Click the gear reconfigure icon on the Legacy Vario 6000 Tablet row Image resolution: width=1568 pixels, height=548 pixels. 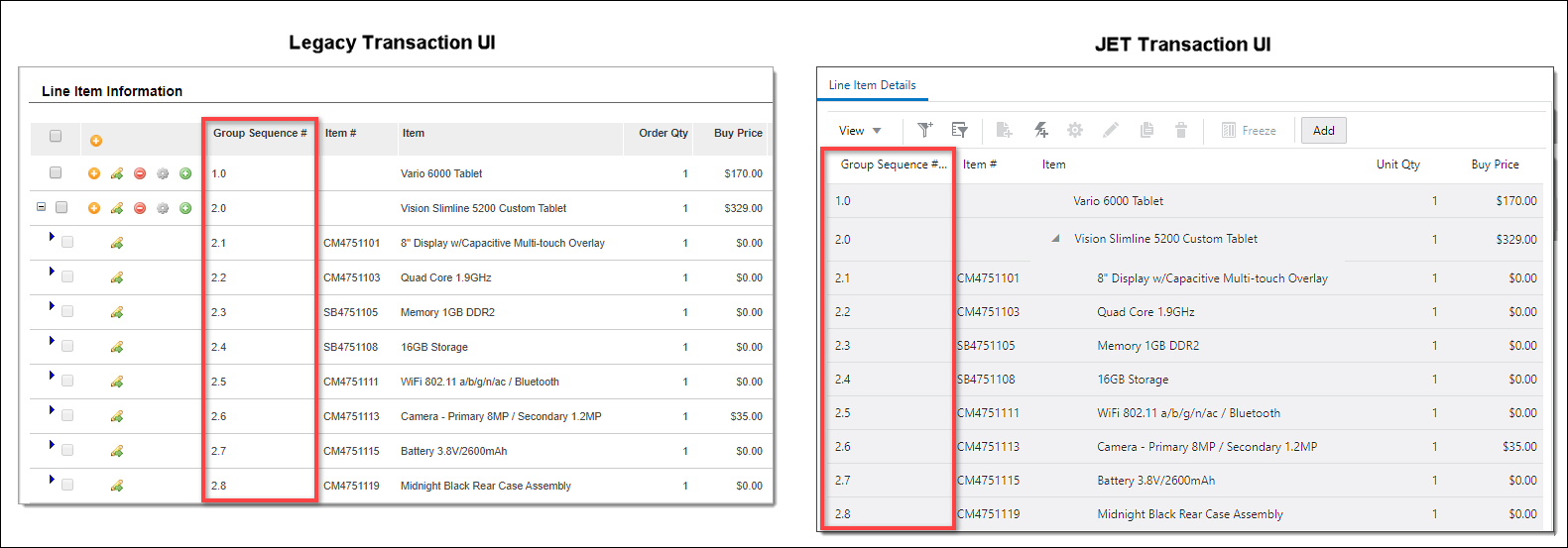(x=163, y=173)
